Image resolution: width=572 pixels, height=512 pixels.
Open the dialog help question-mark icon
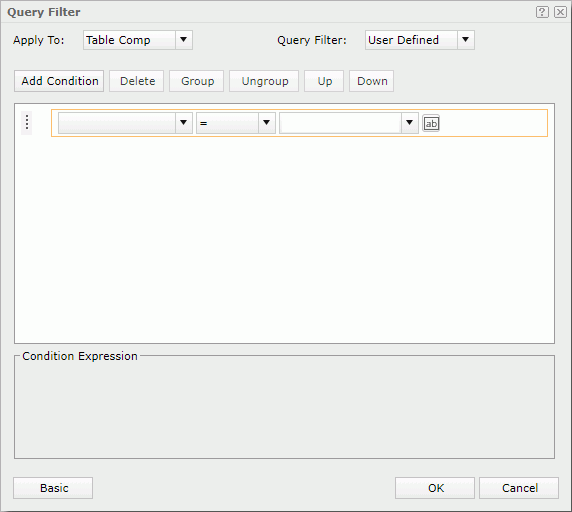[x=542, y=12]
